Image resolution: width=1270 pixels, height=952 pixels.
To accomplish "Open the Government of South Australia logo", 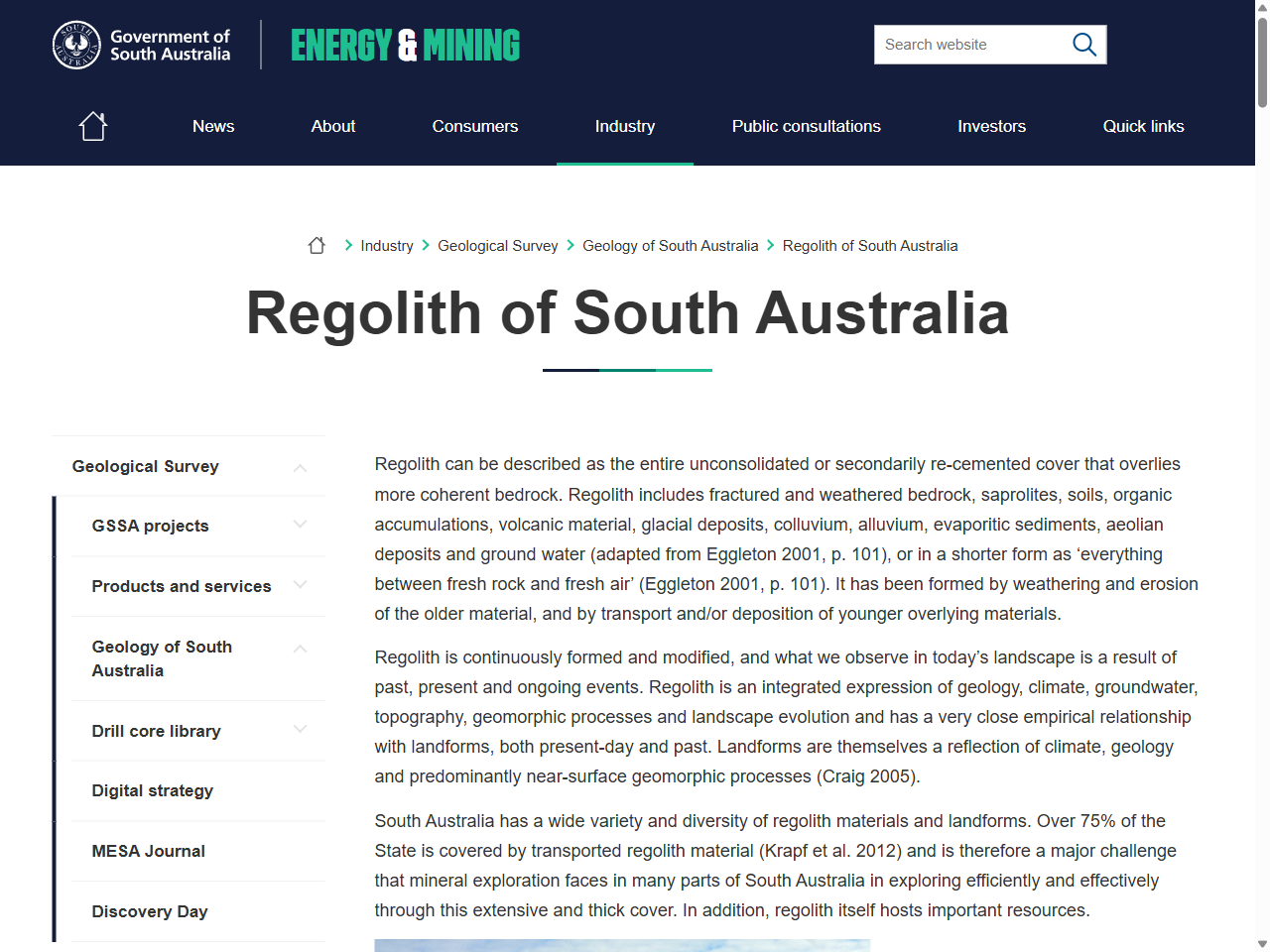I will coord(140,44).
